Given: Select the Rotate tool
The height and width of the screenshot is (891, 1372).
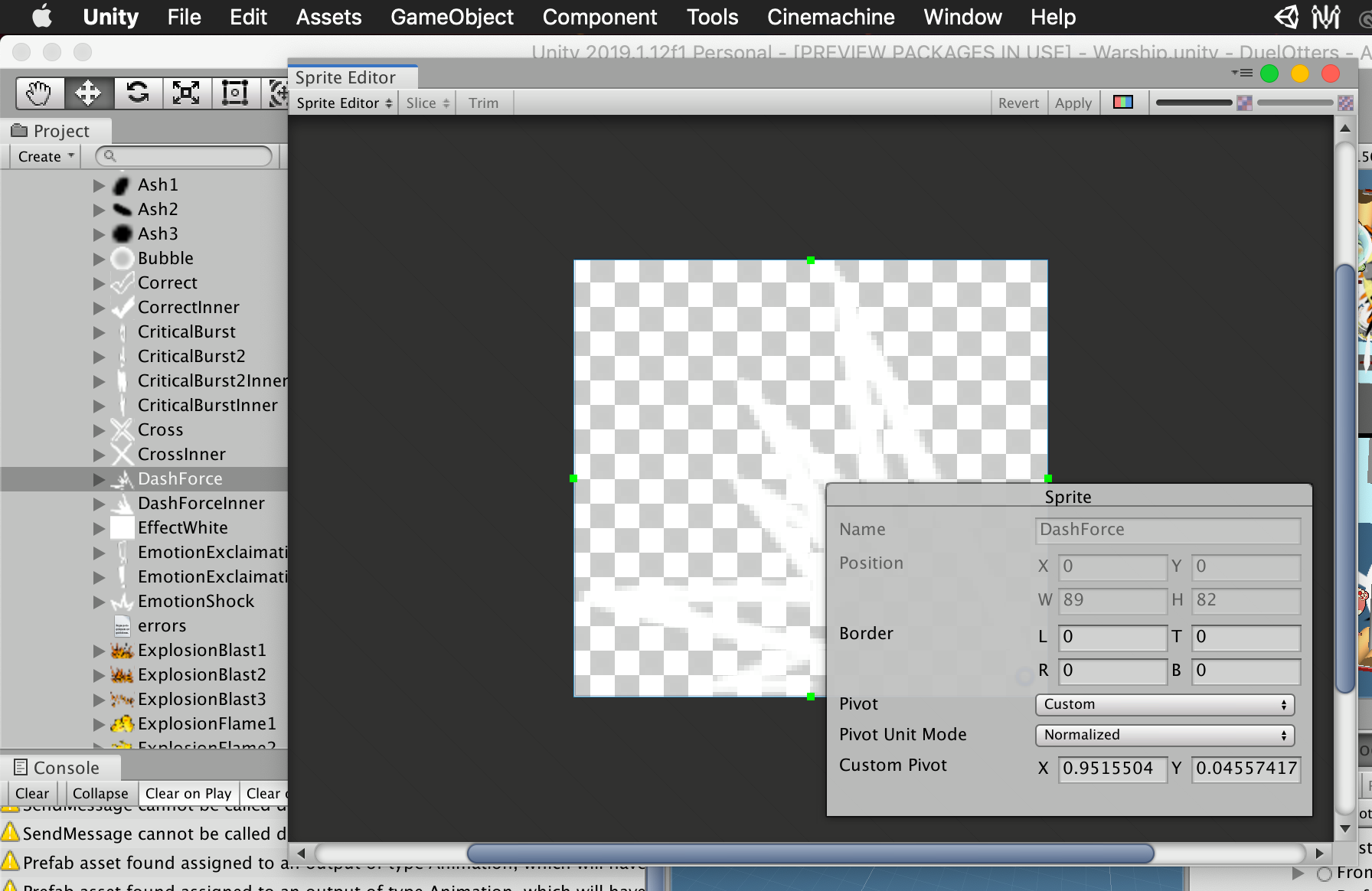Looking at the screenshot, I should [x=138, y=93].
